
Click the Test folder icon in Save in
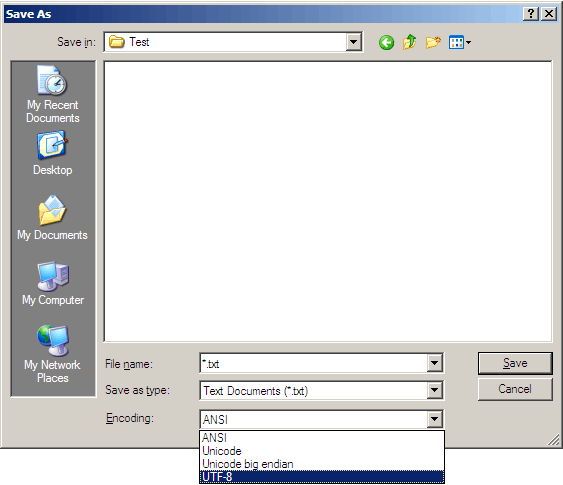click(117, 42)
